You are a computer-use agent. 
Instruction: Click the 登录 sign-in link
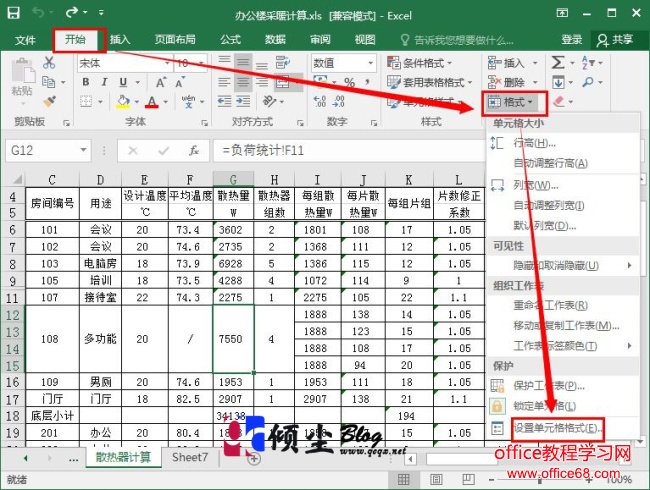pos(571,40)
